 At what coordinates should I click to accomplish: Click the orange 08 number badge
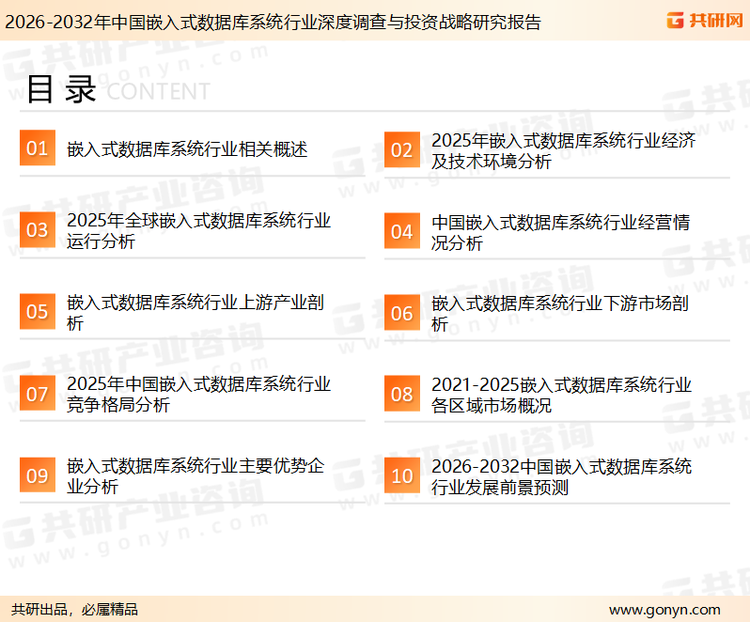pos(402,394)
